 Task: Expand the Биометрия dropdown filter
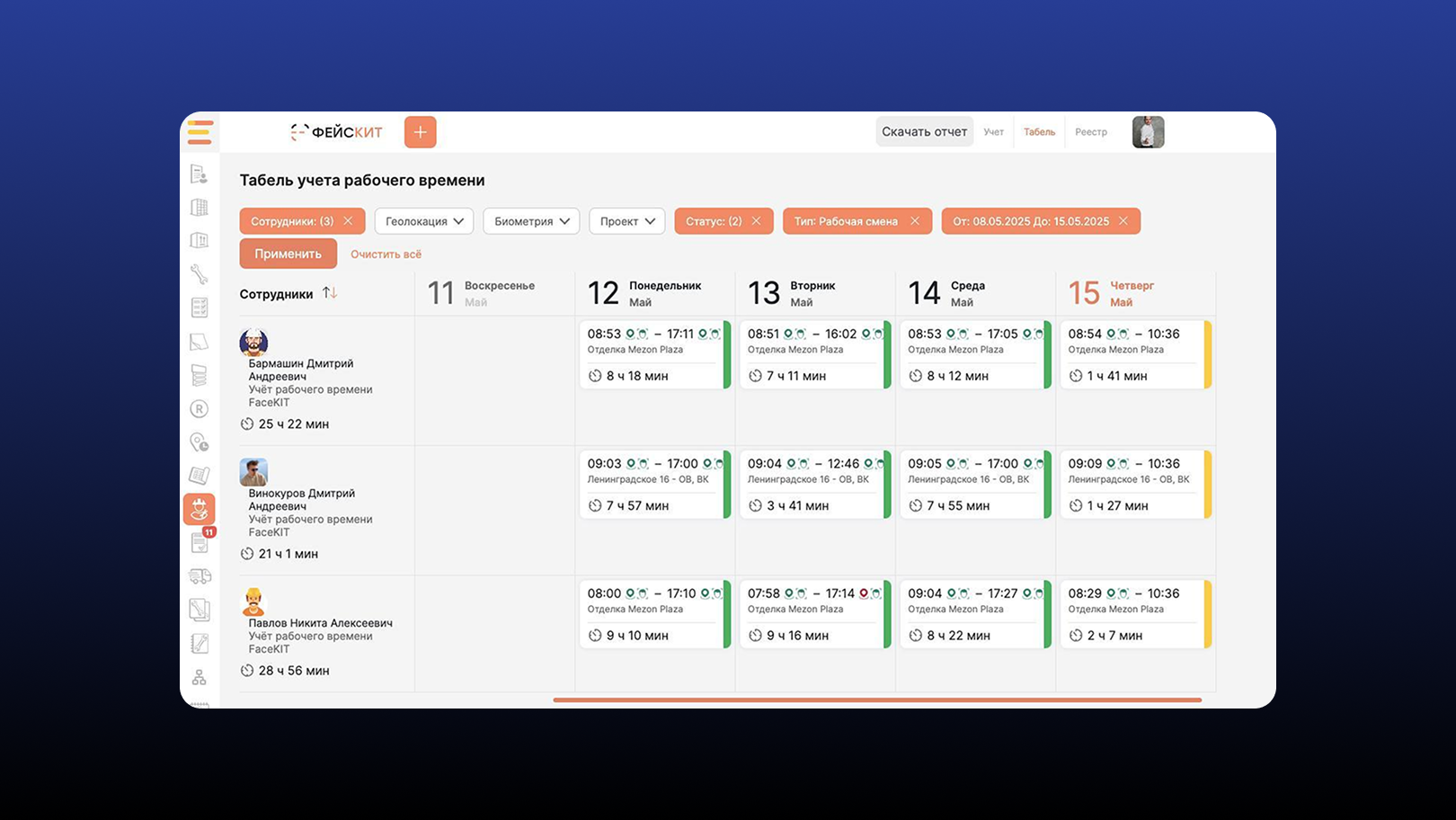[x=531, y=221]
